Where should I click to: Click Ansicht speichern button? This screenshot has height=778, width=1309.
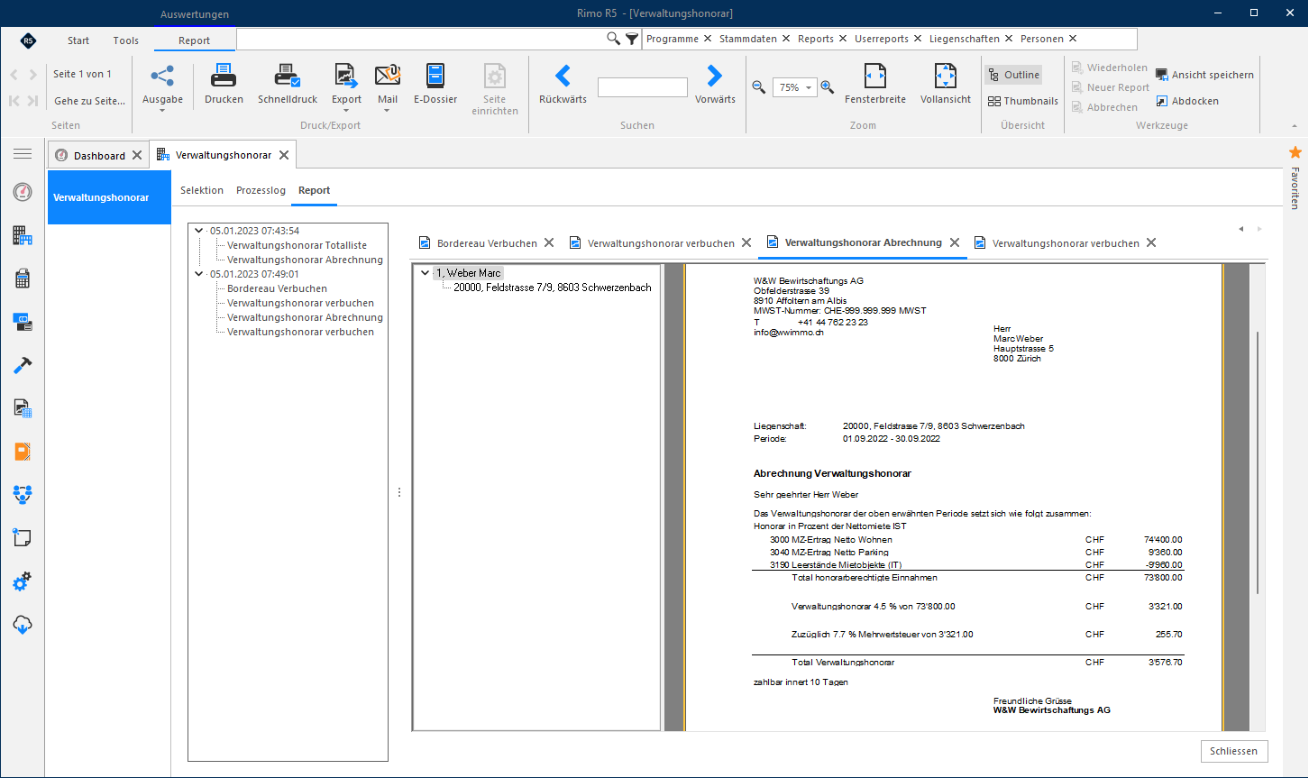coord(1204,75)
